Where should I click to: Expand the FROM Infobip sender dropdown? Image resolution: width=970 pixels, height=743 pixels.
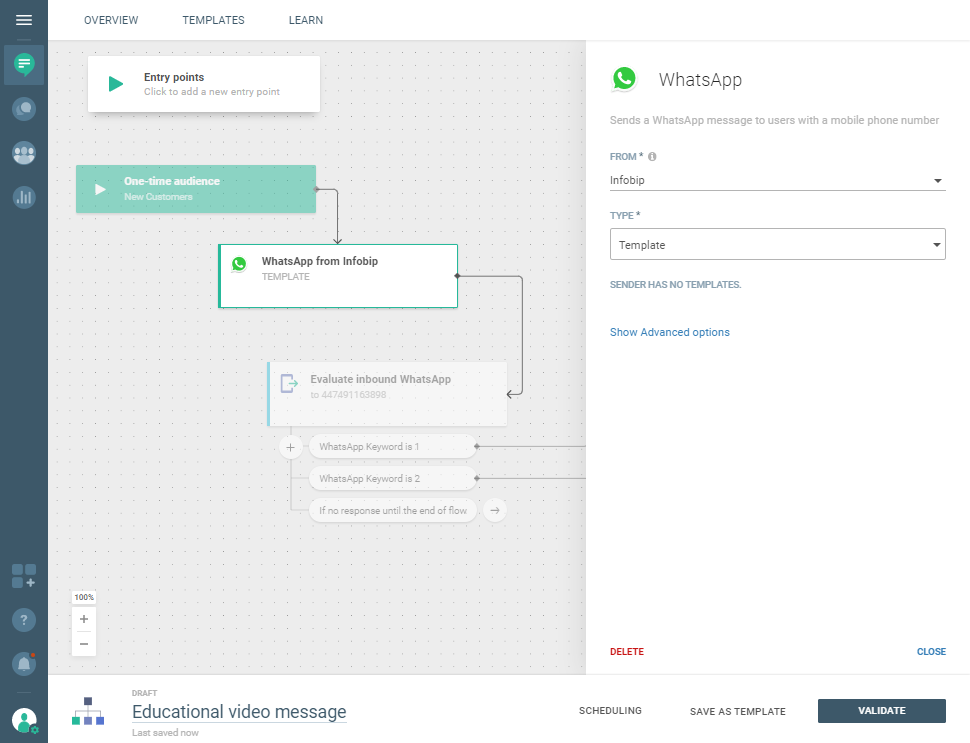(x=777, y=181)
